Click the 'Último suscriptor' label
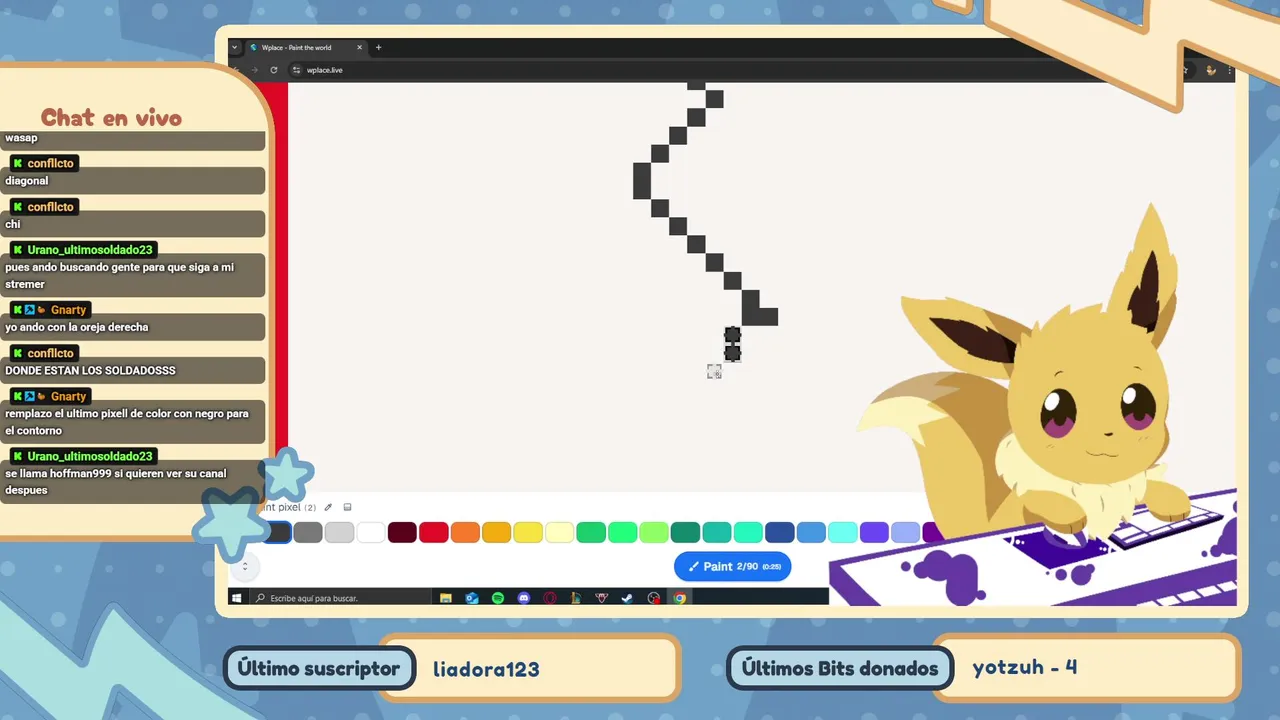 point(318,669)
